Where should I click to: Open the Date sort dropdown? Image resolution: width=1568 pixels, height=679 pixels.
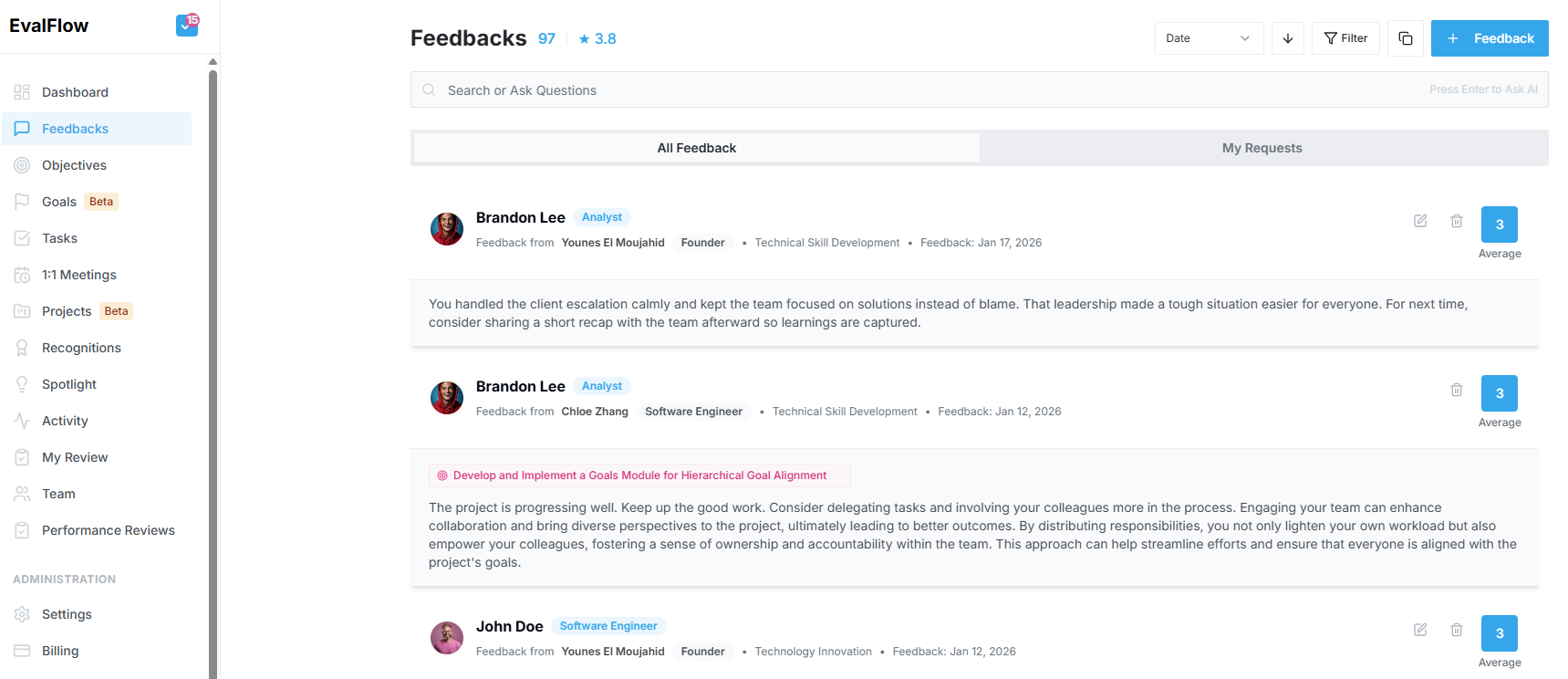(1208, 38)
